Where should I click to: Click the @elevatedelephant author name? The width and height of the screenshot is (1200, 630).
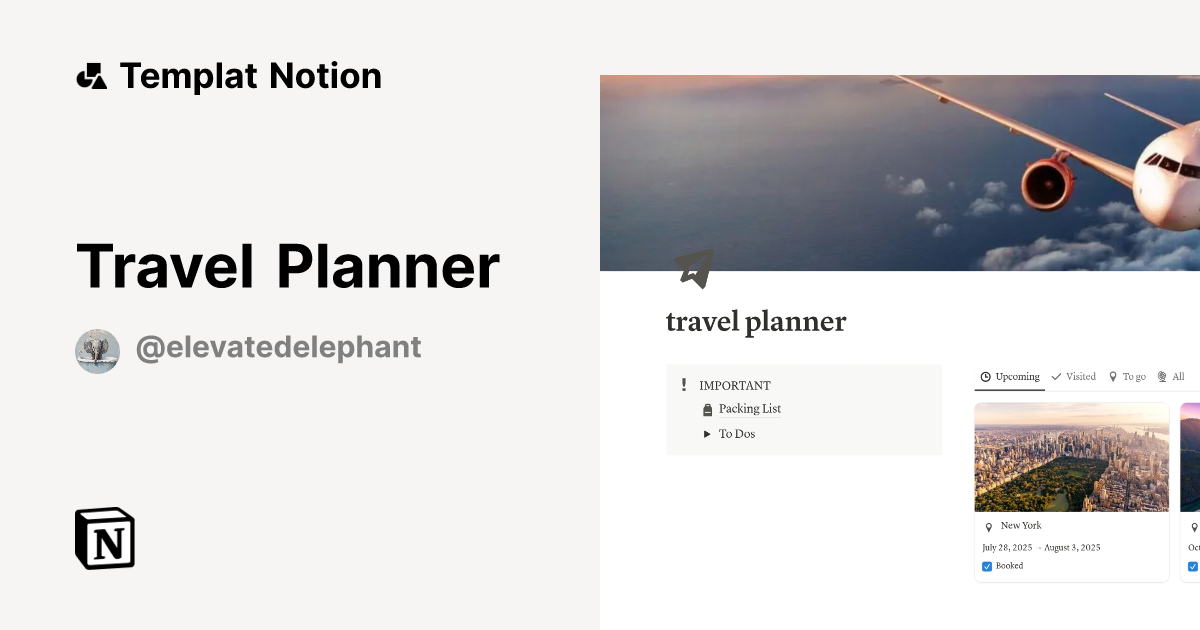coord(278,347)
